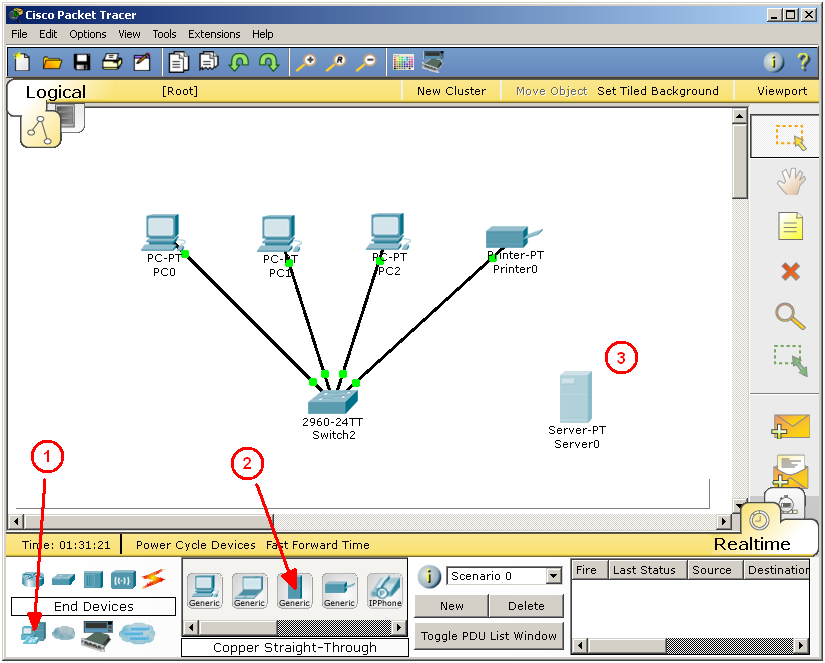Open the Scenario 0 dropdown
Image resolution: width=825 pixels, height=663 pixels.
553,576
